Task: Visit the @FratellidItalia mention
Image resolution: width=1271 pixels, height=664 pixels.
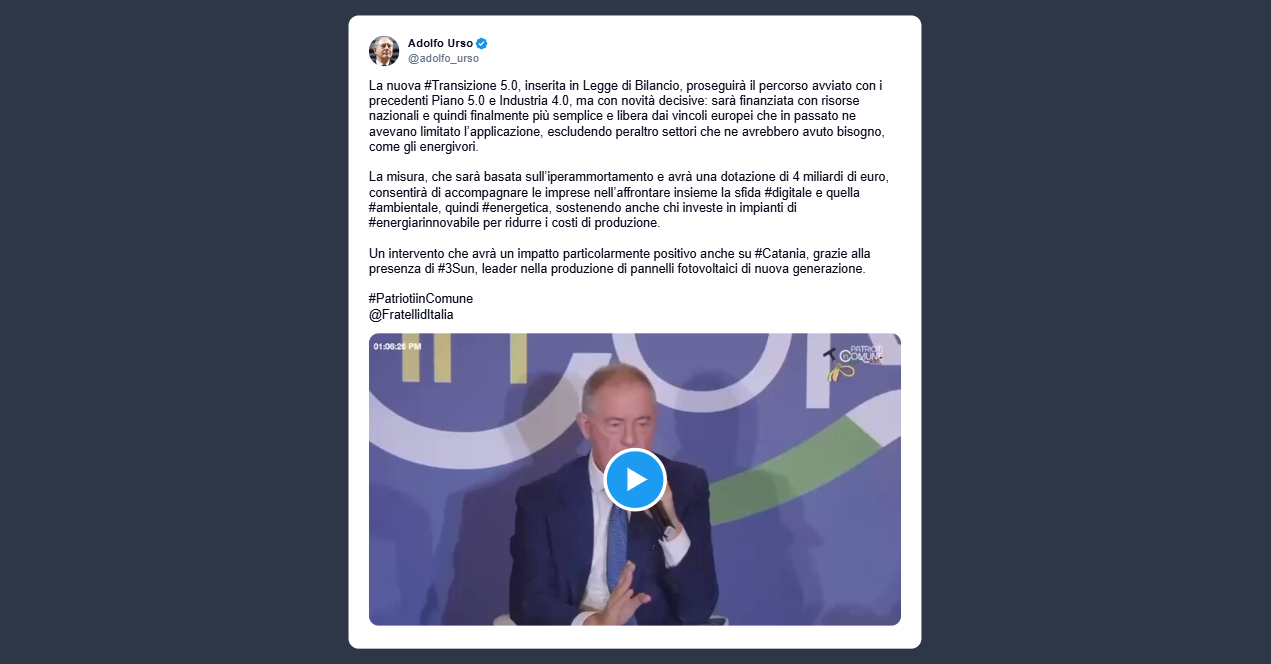Action: click(411, 314)
